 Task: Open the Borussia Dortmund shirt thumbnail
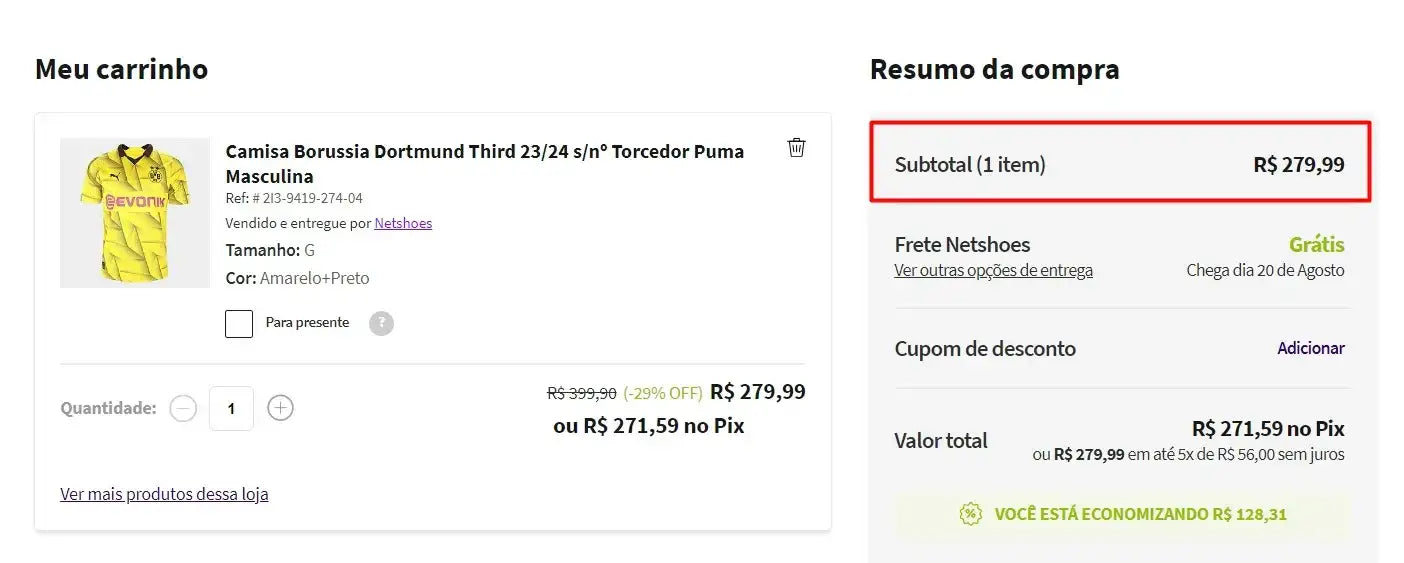coord(135,213)
